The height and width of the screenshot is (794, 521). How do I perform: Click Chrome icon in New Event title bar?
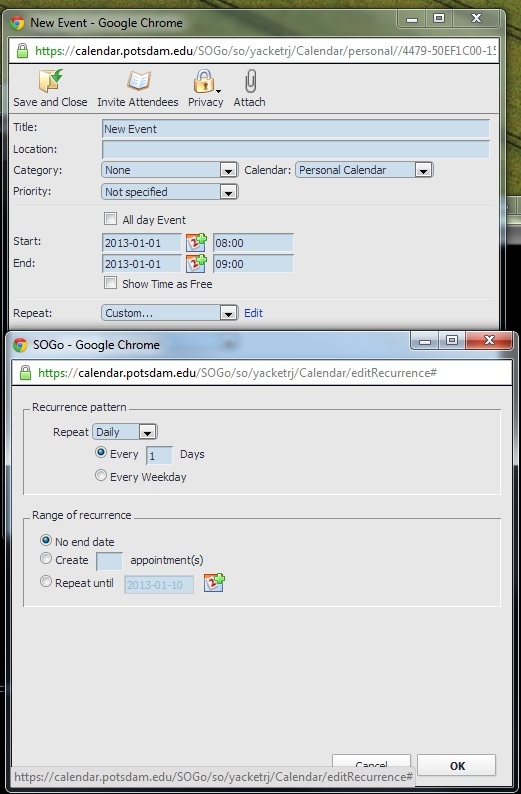coord(17,23)
